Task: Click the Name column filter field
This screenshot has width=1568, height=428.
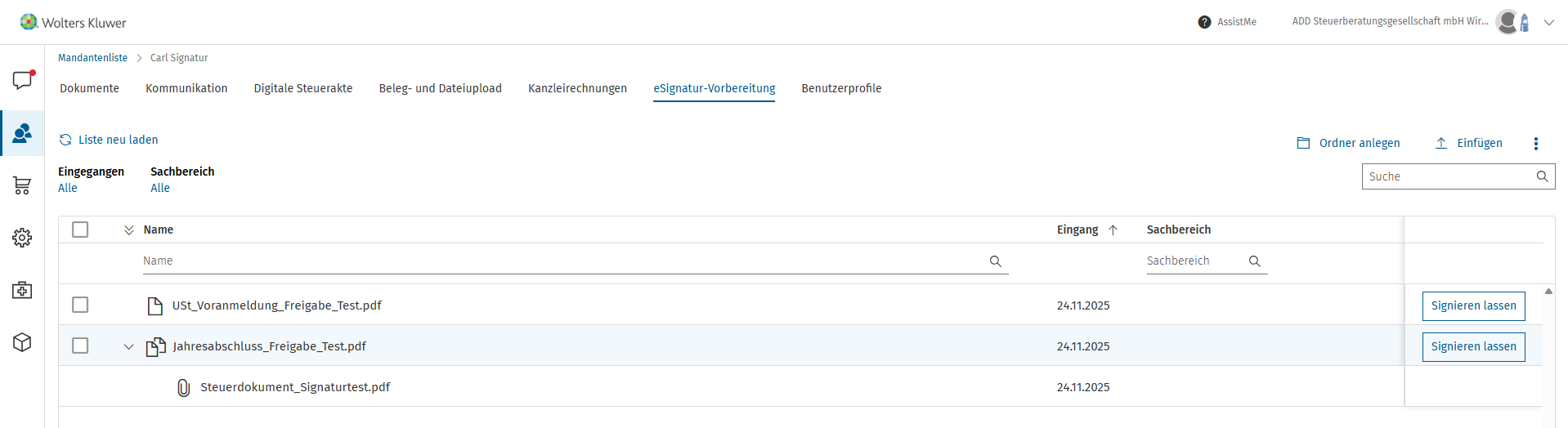Action: (x=576, y=261)
